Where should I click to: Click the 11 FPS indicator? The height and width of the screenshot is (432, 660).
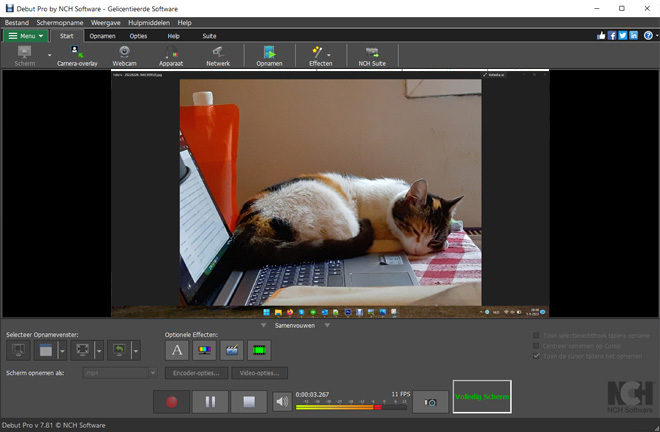point(401,394)
